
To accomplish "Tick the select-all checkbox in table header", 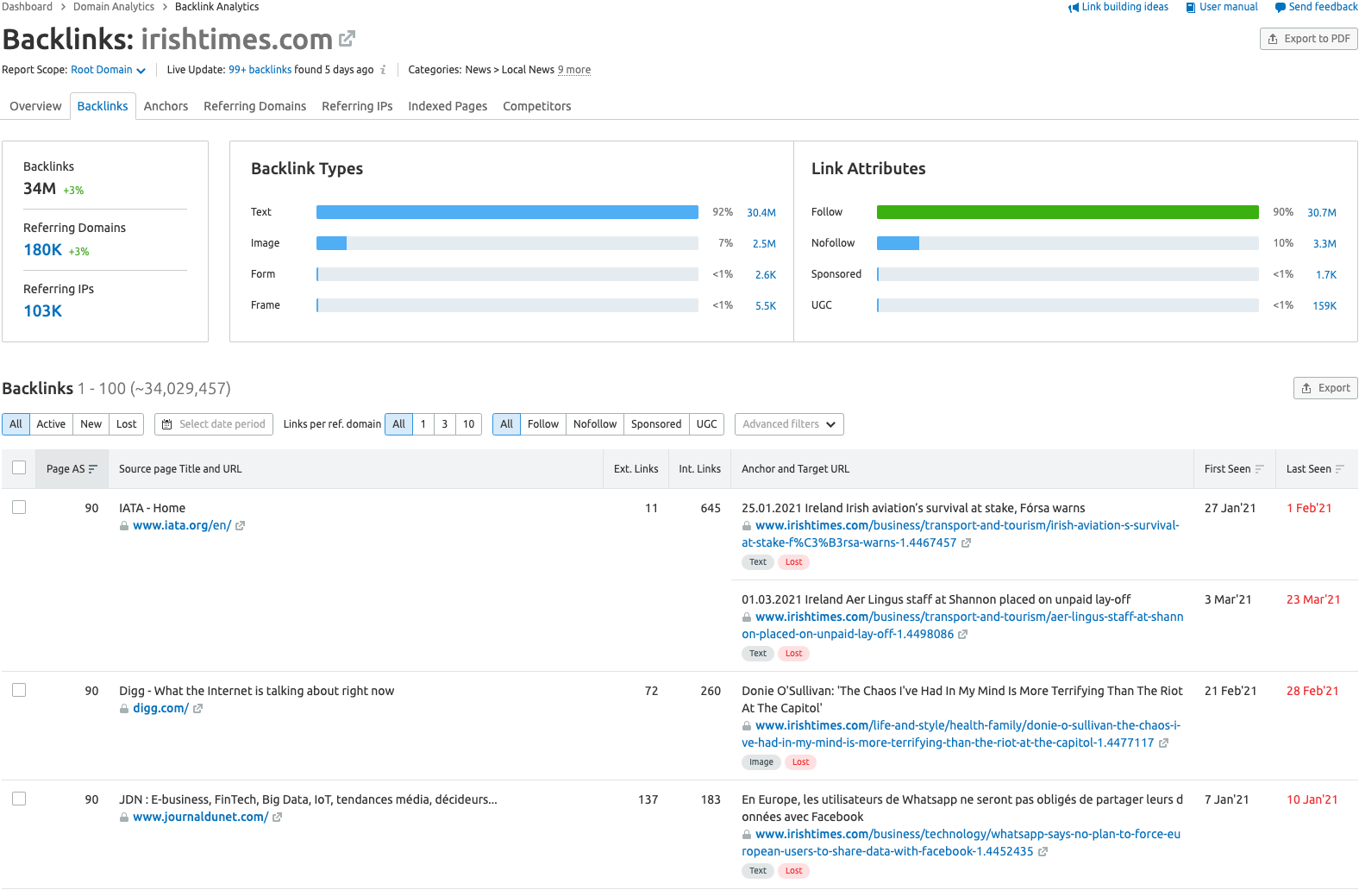I will [x=19, y=467].
